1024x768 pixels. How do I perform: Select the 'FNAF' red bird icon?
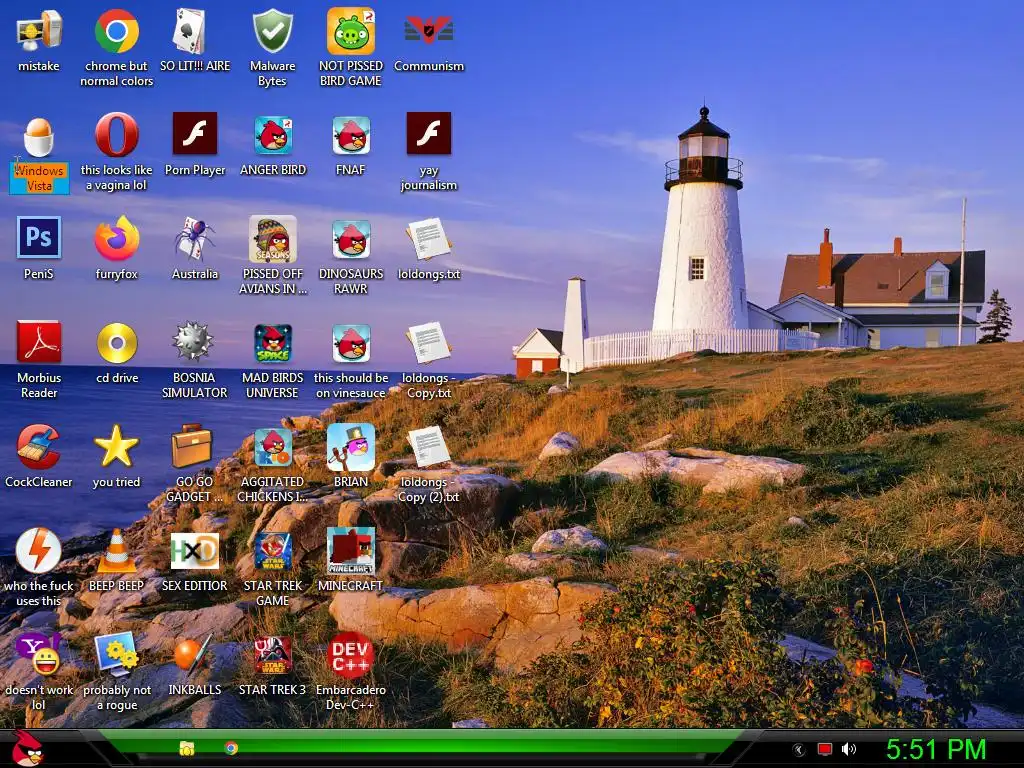click(x=351, y=135)
